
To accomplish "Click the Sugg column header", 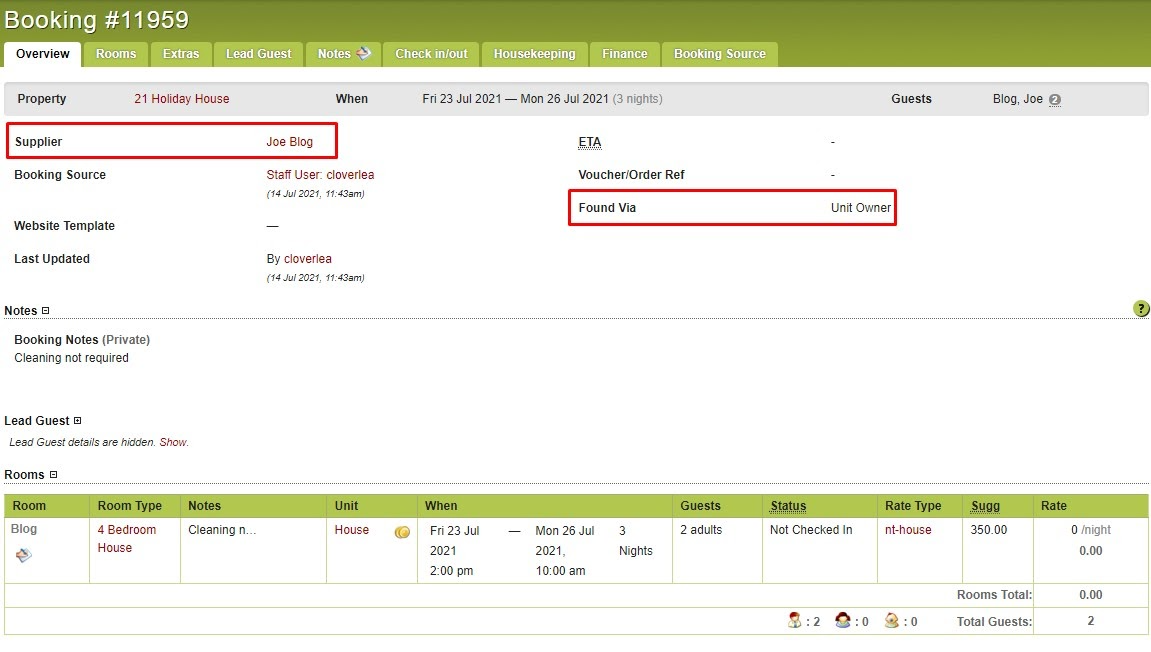I will [x=985, y=505].
